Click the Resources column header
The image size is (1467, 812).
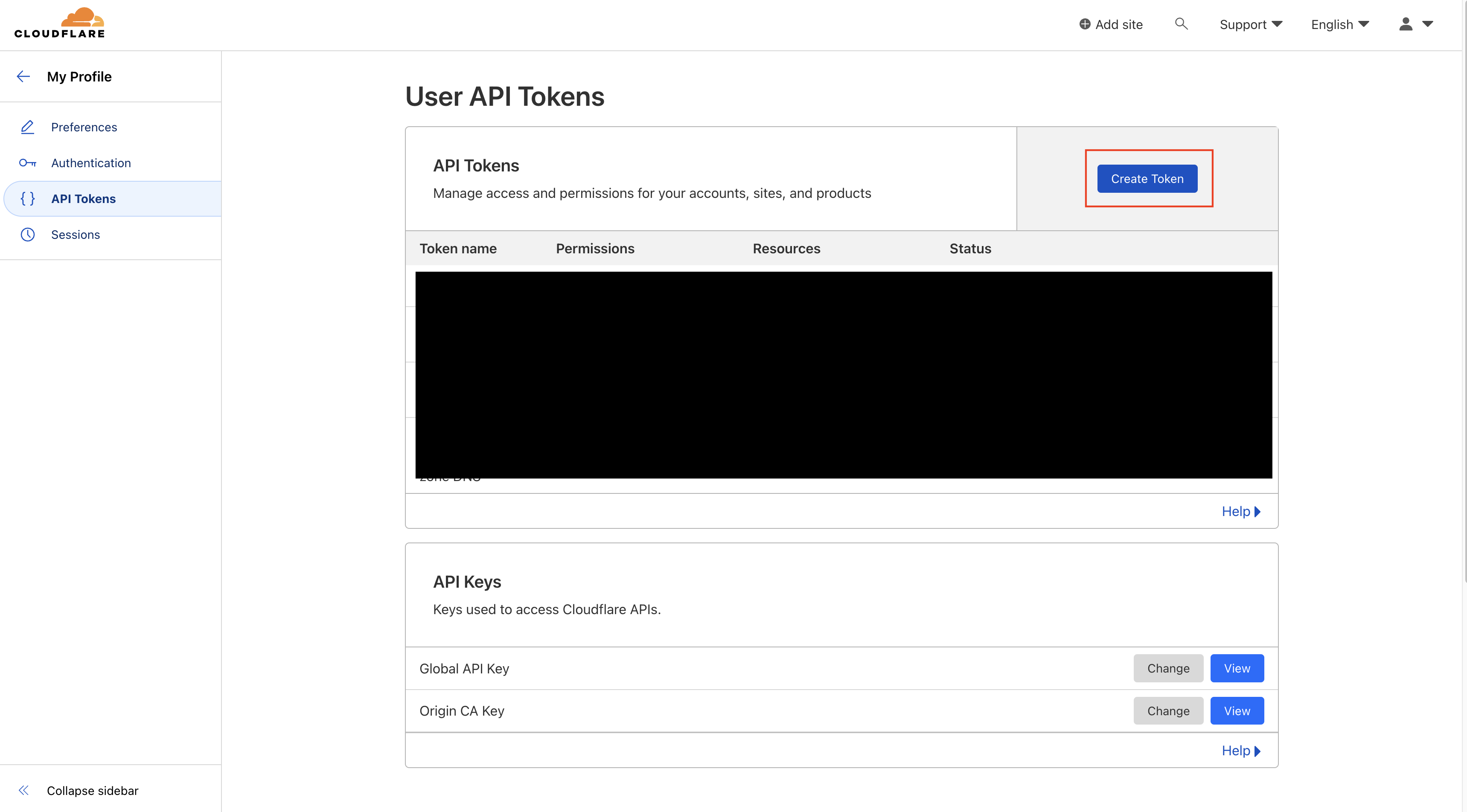[x=786, y=249]
